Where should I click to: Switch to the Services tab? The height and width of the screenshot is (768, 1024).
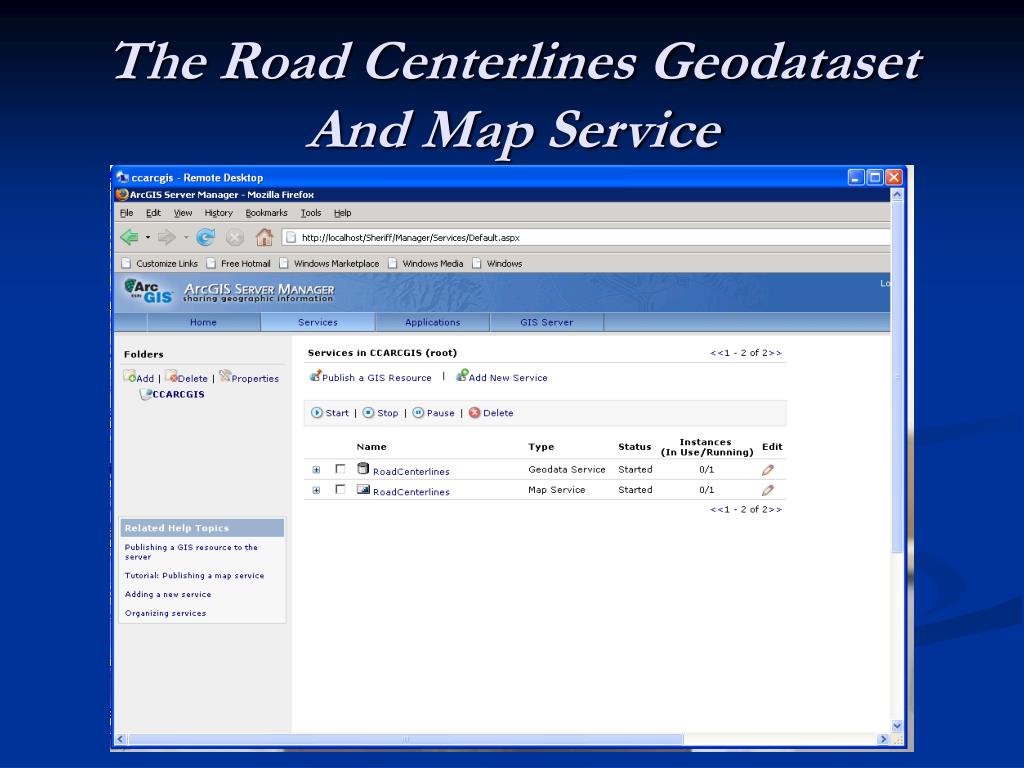click(x=318, y=322)
